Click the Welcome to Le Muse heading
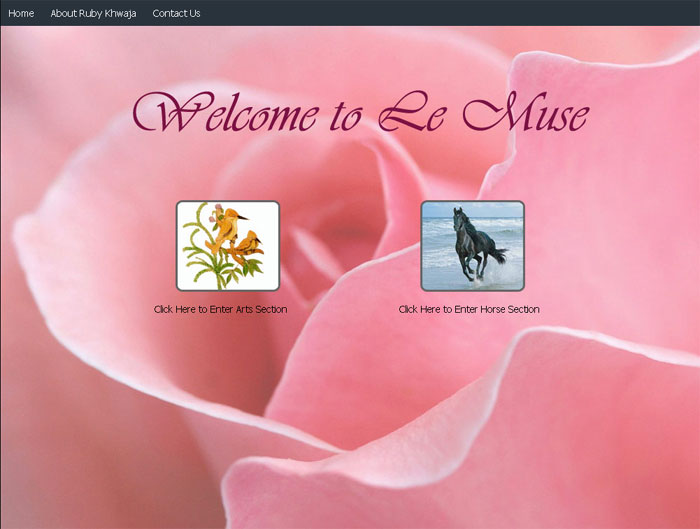Screen dimensions: 700x529 pyautogui.click(x=361, y=112)
